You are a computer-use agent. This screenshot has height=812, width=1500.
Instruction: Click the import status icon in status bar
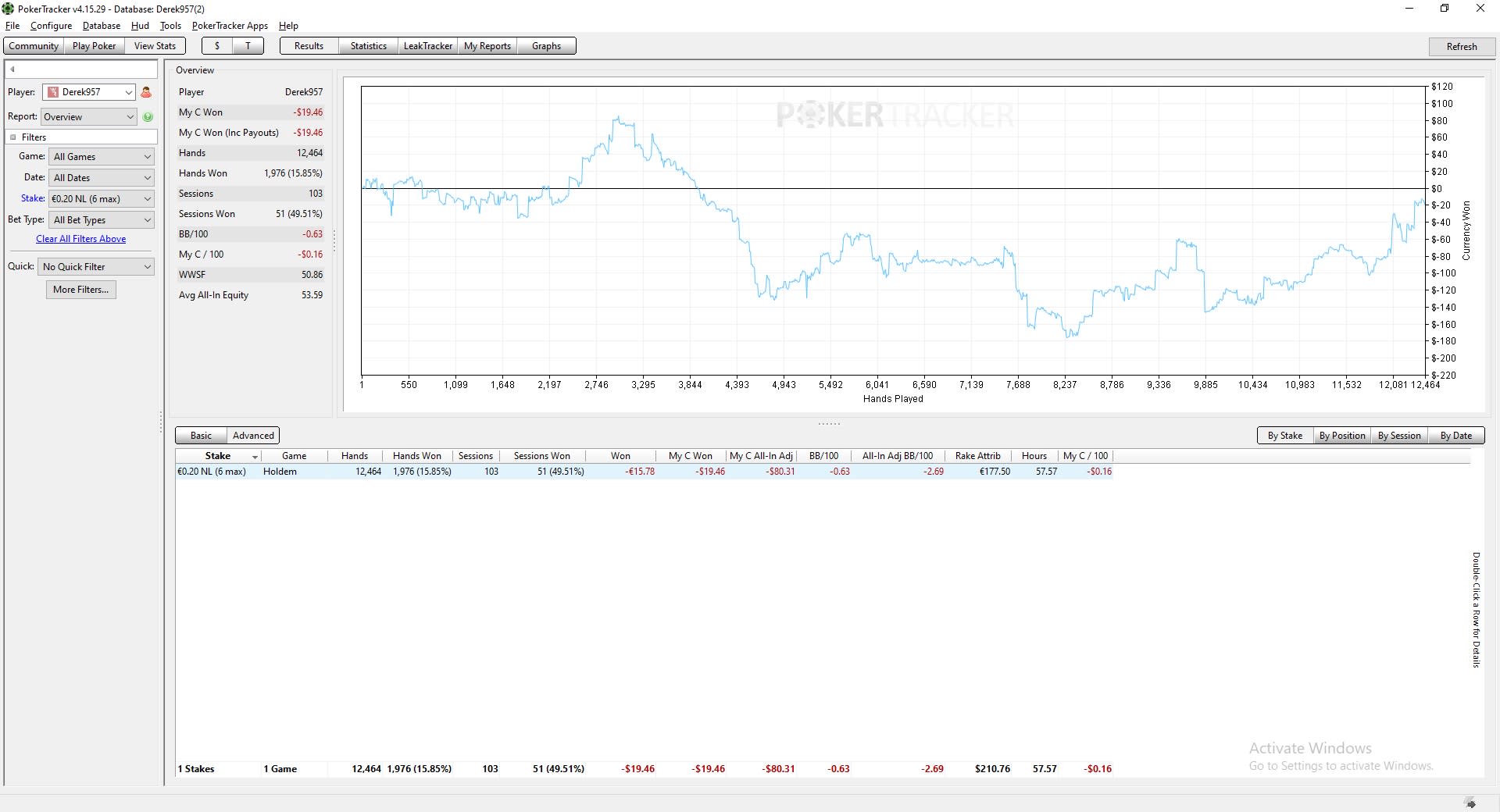click(x=1470, y=803)
